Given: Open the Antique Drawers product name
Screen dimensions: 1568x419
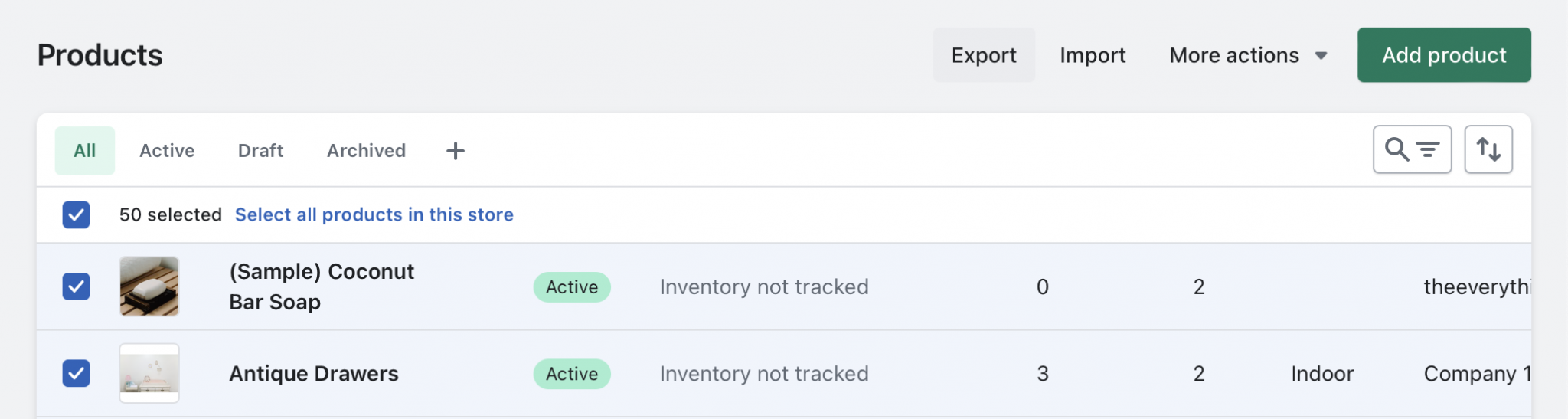Looking at the screenshot, I should coord(314,373).
